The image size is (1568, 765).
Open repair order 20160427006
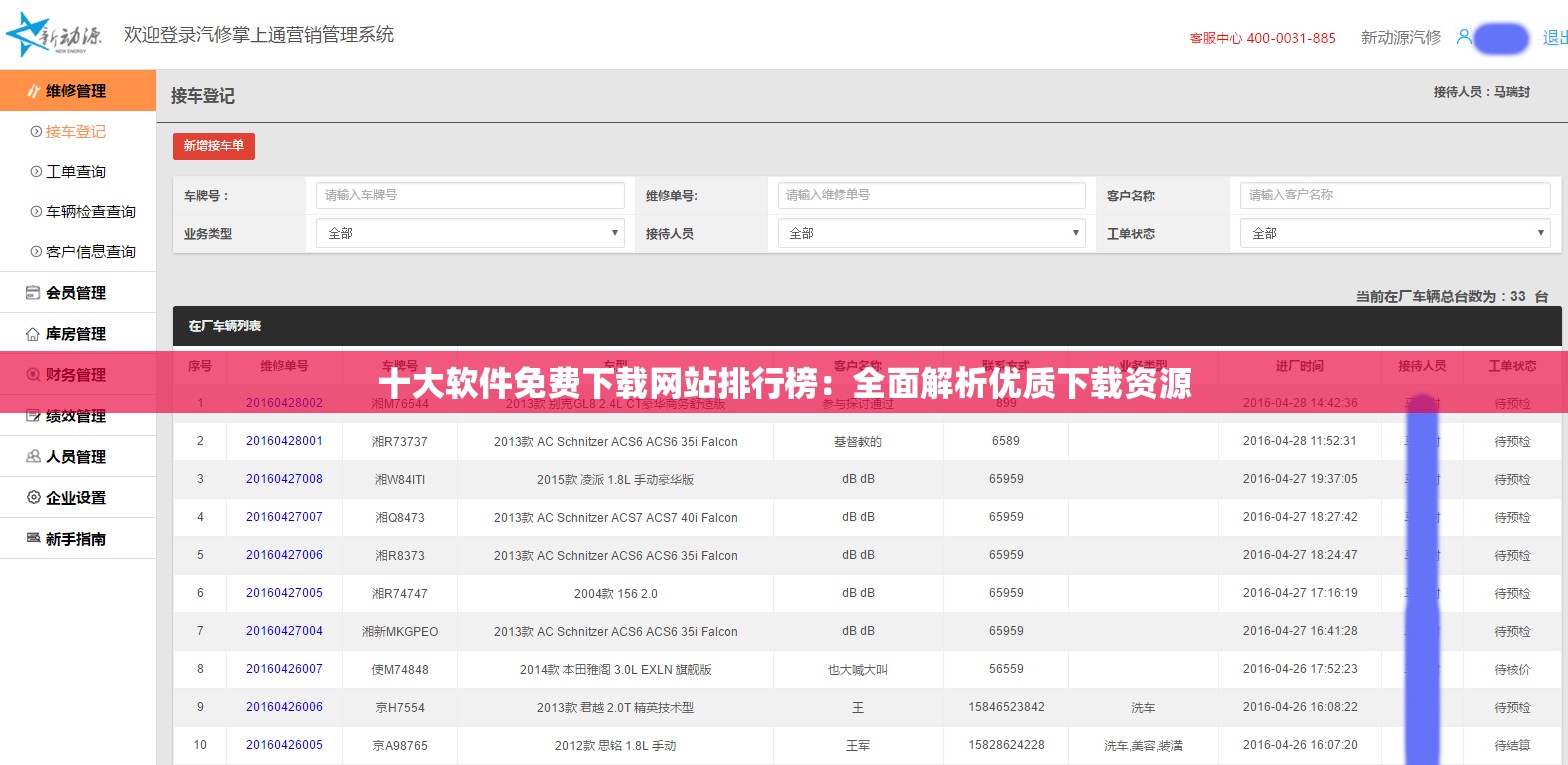coord(284,555)
